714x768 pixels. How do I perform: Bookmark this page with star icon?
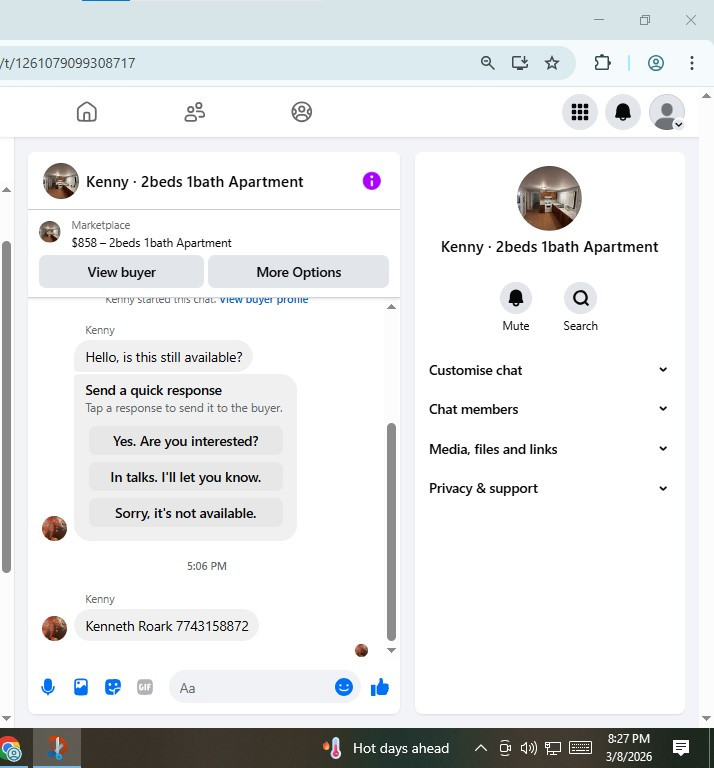tap(552, 63)
